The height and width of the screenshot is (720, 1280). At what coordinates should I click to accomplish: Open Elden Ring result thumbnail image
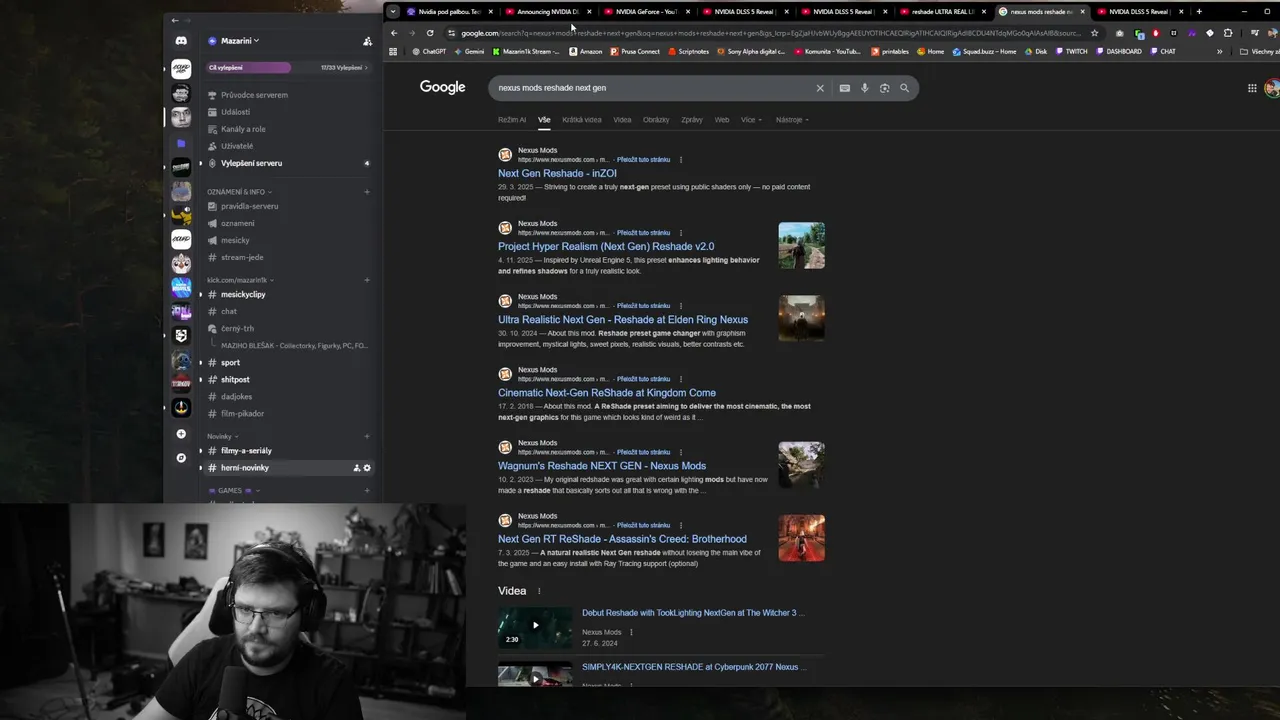coord(802,318)
